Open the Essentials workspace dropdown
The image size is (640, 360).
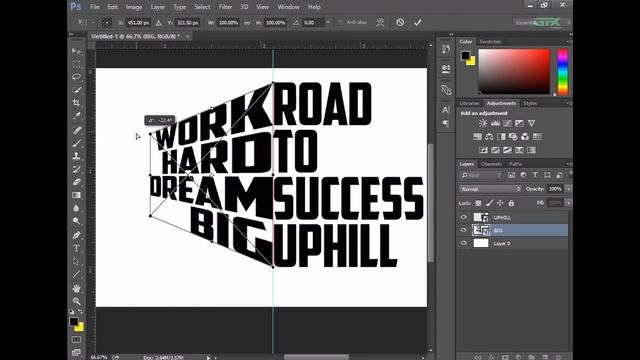click(541, 22)
